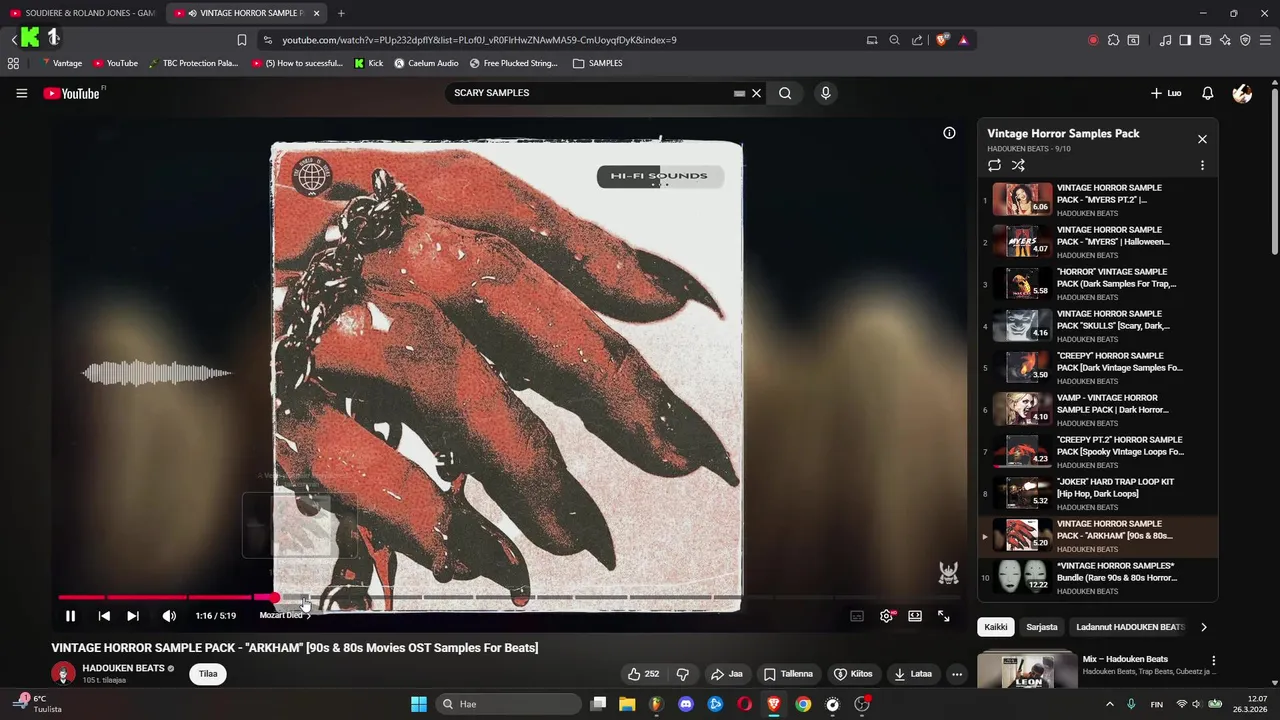Create content with Luo button

[1166, 93]
